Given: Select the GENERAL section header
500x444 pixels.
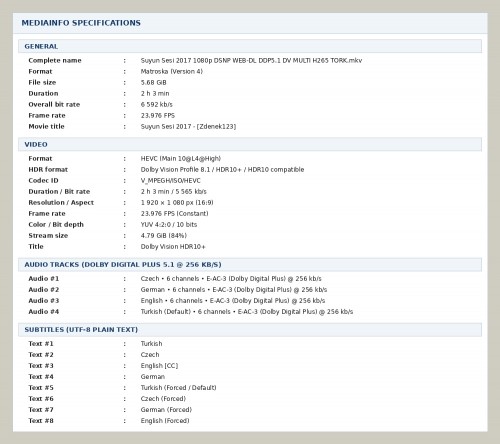Looking at the screenshot, I should click(x=250, y=46).
